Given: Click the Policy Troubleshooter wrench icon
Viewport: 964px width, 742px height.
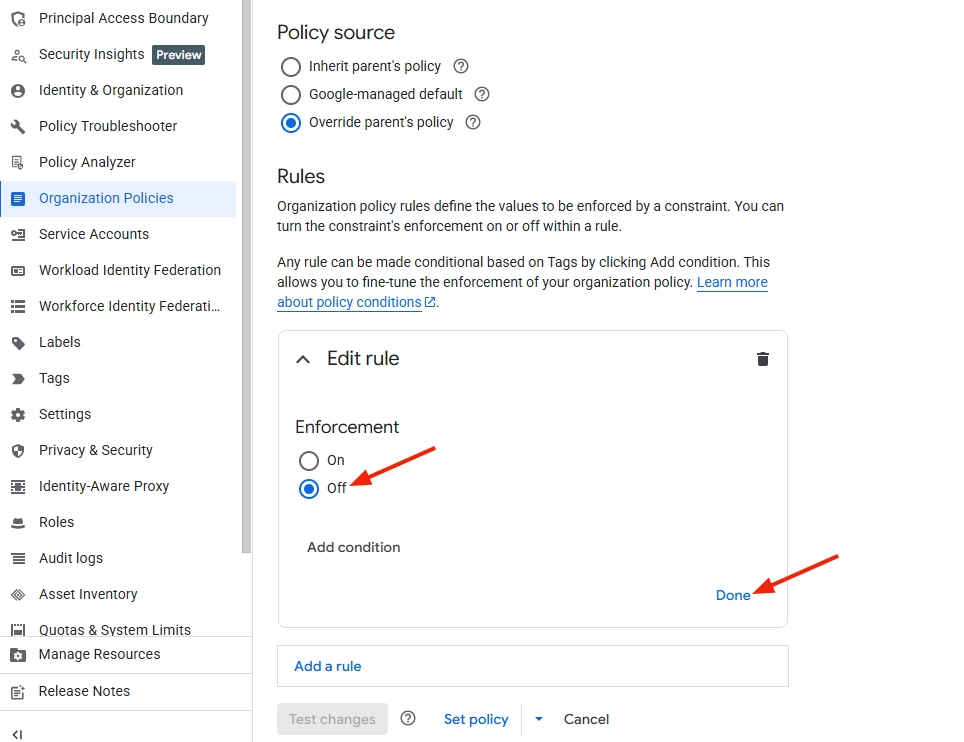Looking at the screenshot, I should (18, 126).
